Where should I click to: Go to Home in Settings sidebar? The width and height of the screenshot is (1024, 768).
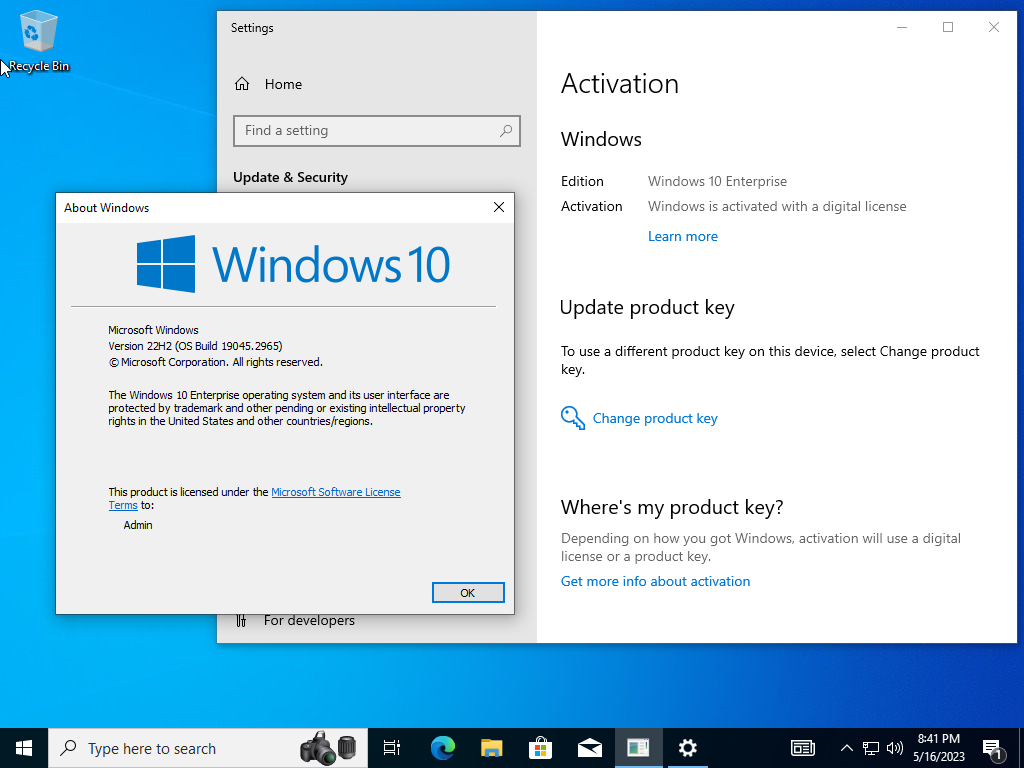tap(283, 84)
